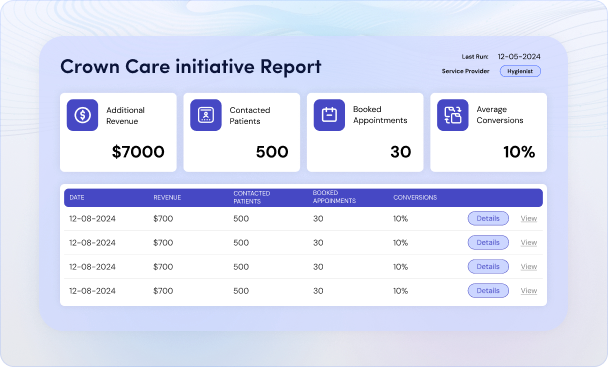Viewport: 608px width, 367px height.
Task: Select the Hygienist service provider pill
Action: coord(520,71)
